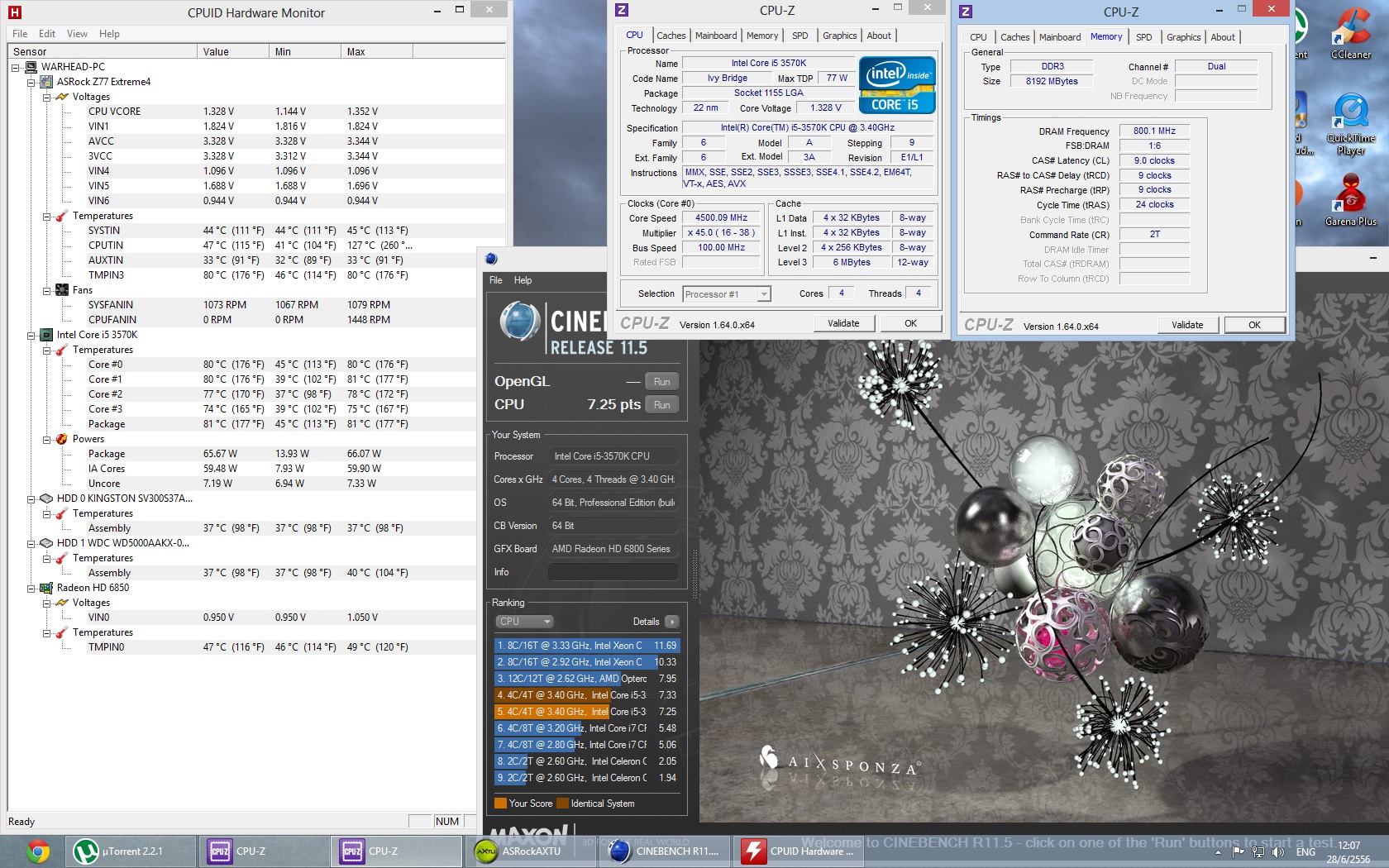Image resolution: width=1389 pixels, height=868 pixels.
Task: Switch to uTorrent 2.2.1 in the taskbar
Action: coord(131,851)
